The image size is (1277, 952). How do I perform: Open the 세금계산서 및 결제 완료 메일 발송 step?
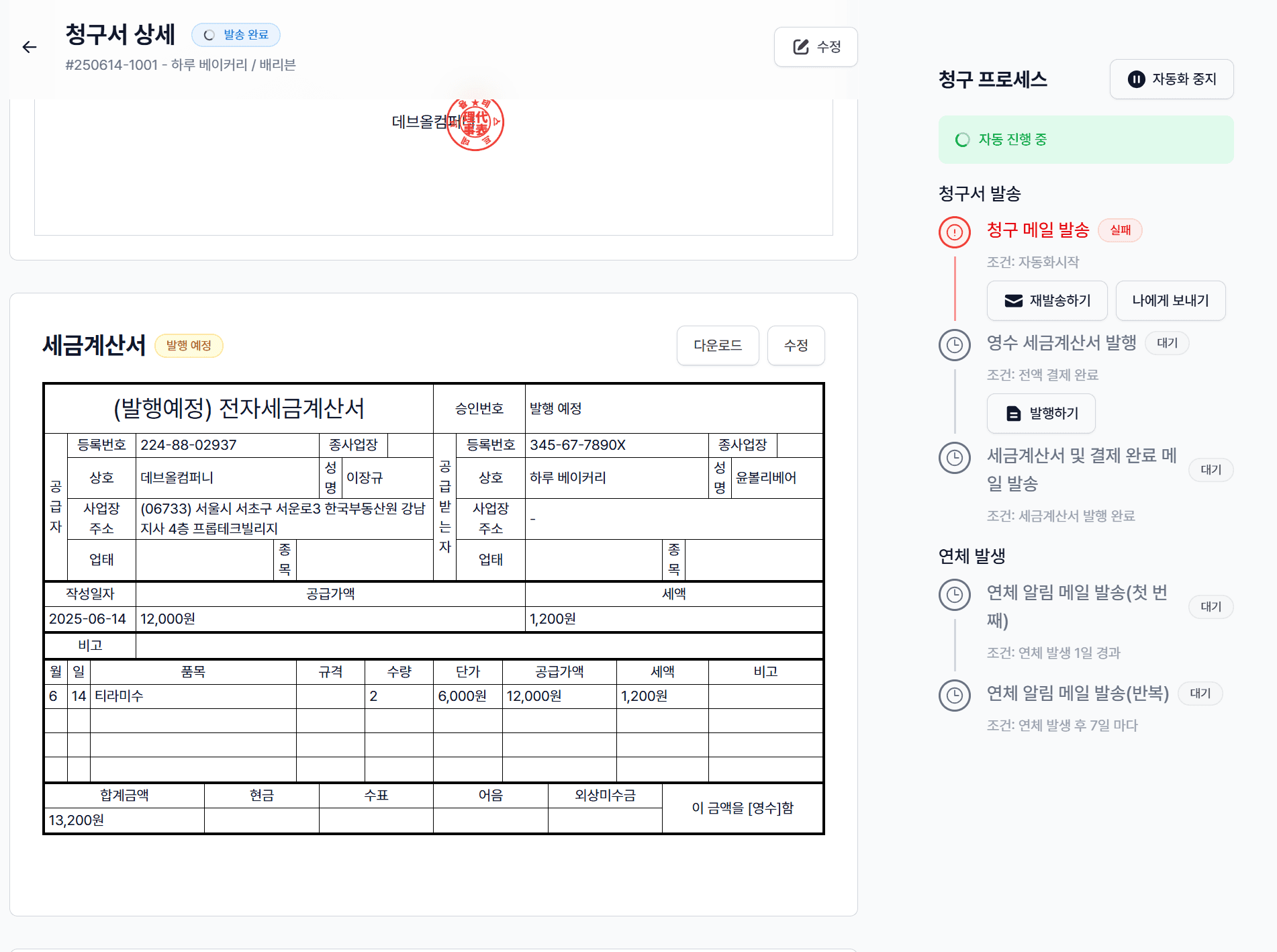pos(1081,469)
